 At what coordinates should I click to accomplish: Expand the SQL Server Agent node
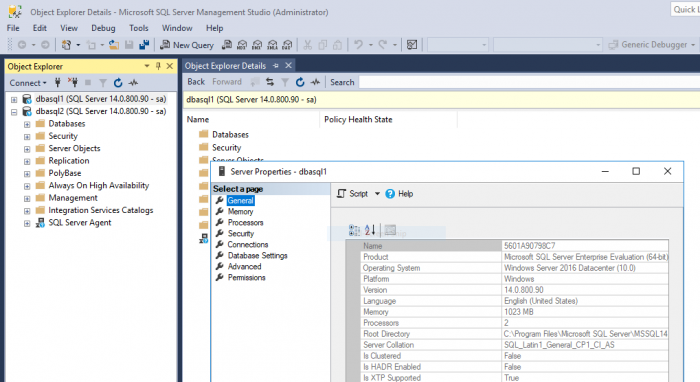point(27,224)
